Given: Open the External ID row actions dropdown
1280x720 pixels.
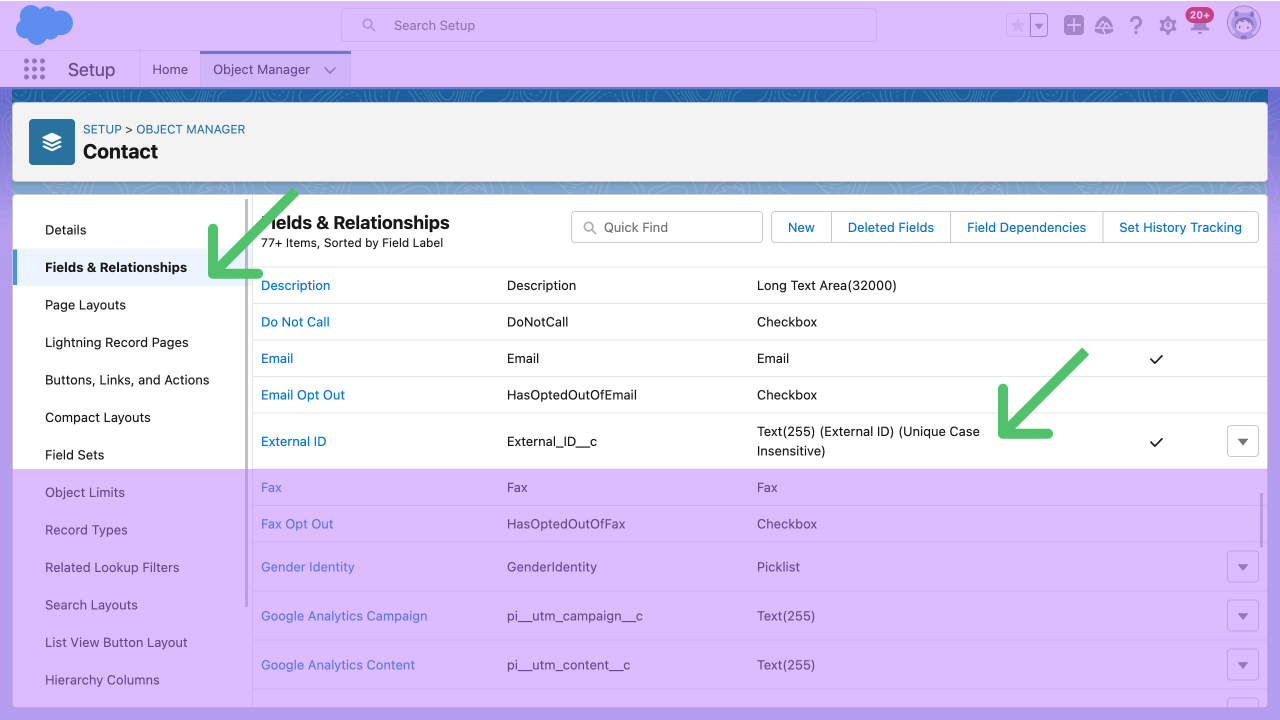Looking at the screenshot, I should pos(1242,441).
